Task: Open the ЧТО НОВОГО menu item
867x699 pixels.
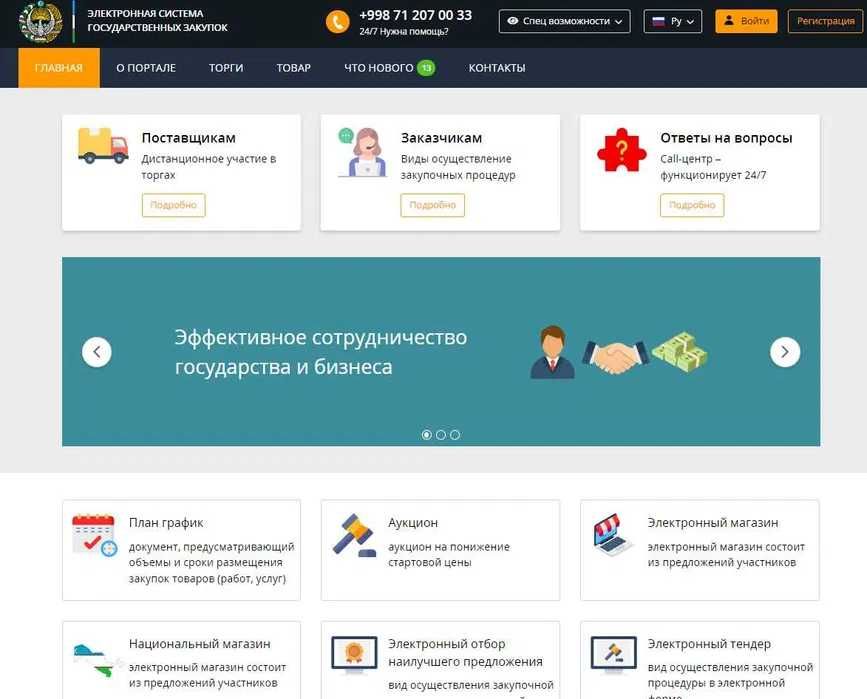Action: [x=379, y=68]
